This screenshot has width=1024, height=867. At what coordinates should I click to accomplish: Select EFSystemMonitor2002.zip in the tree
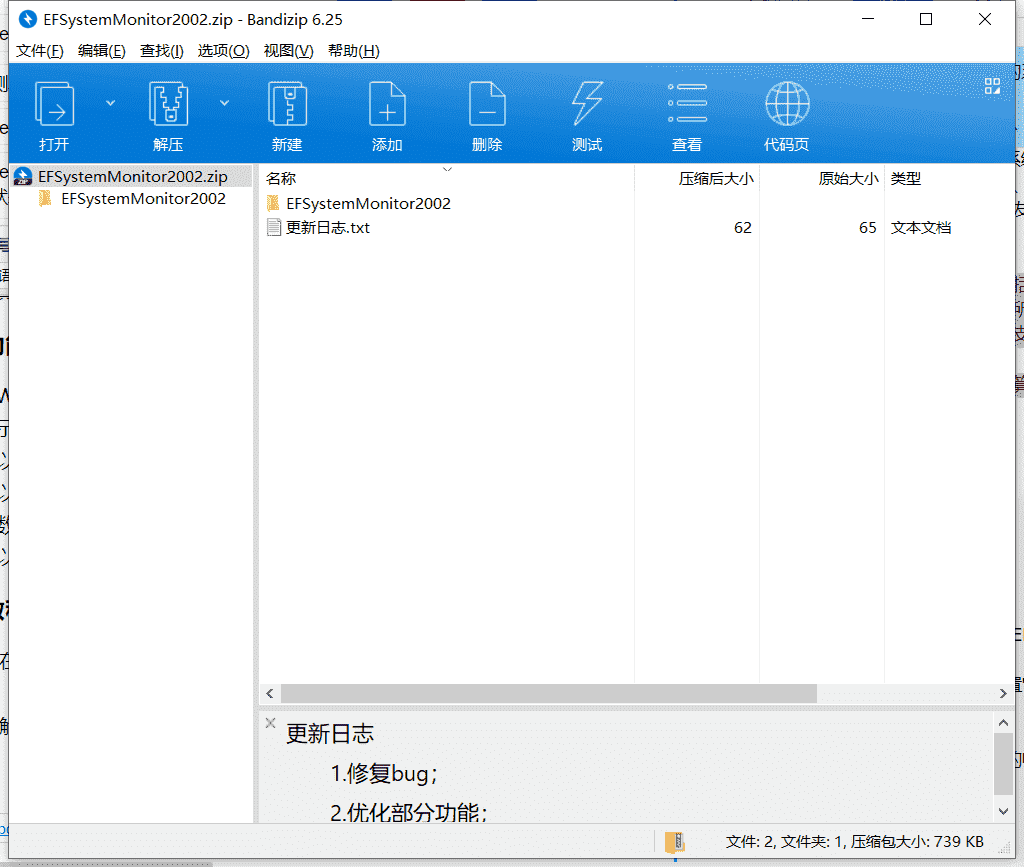click(x=133, y=176)
